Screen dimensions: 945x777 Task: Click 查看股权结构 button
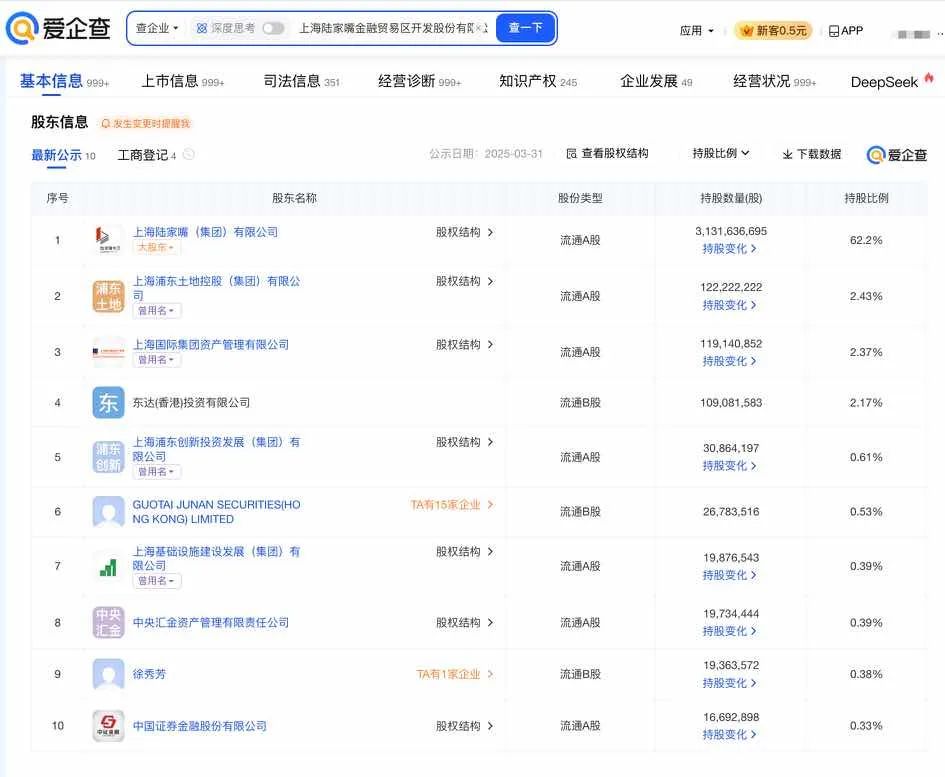point(608,154)
